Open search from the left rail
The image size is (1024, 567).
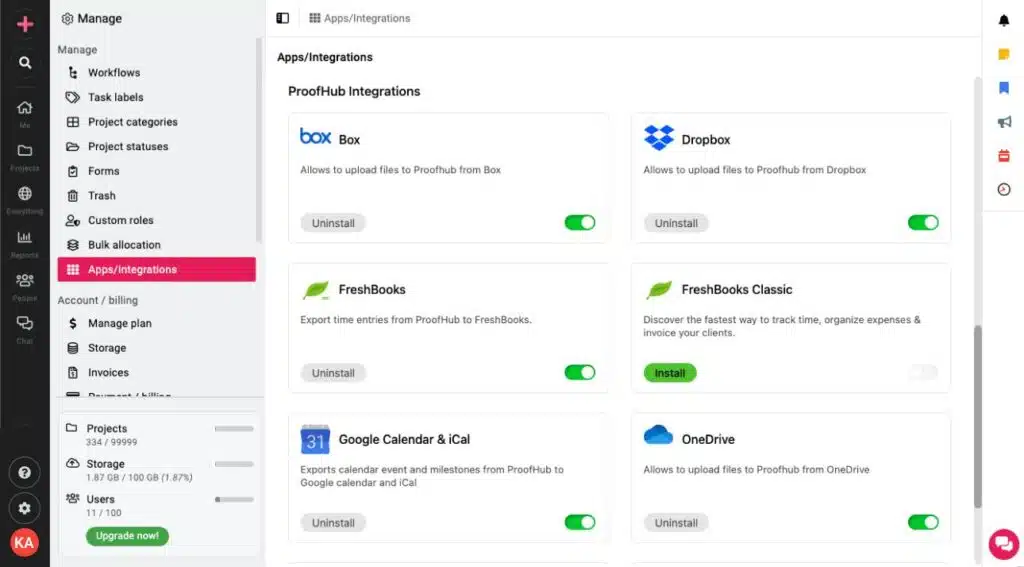point(25,63)
